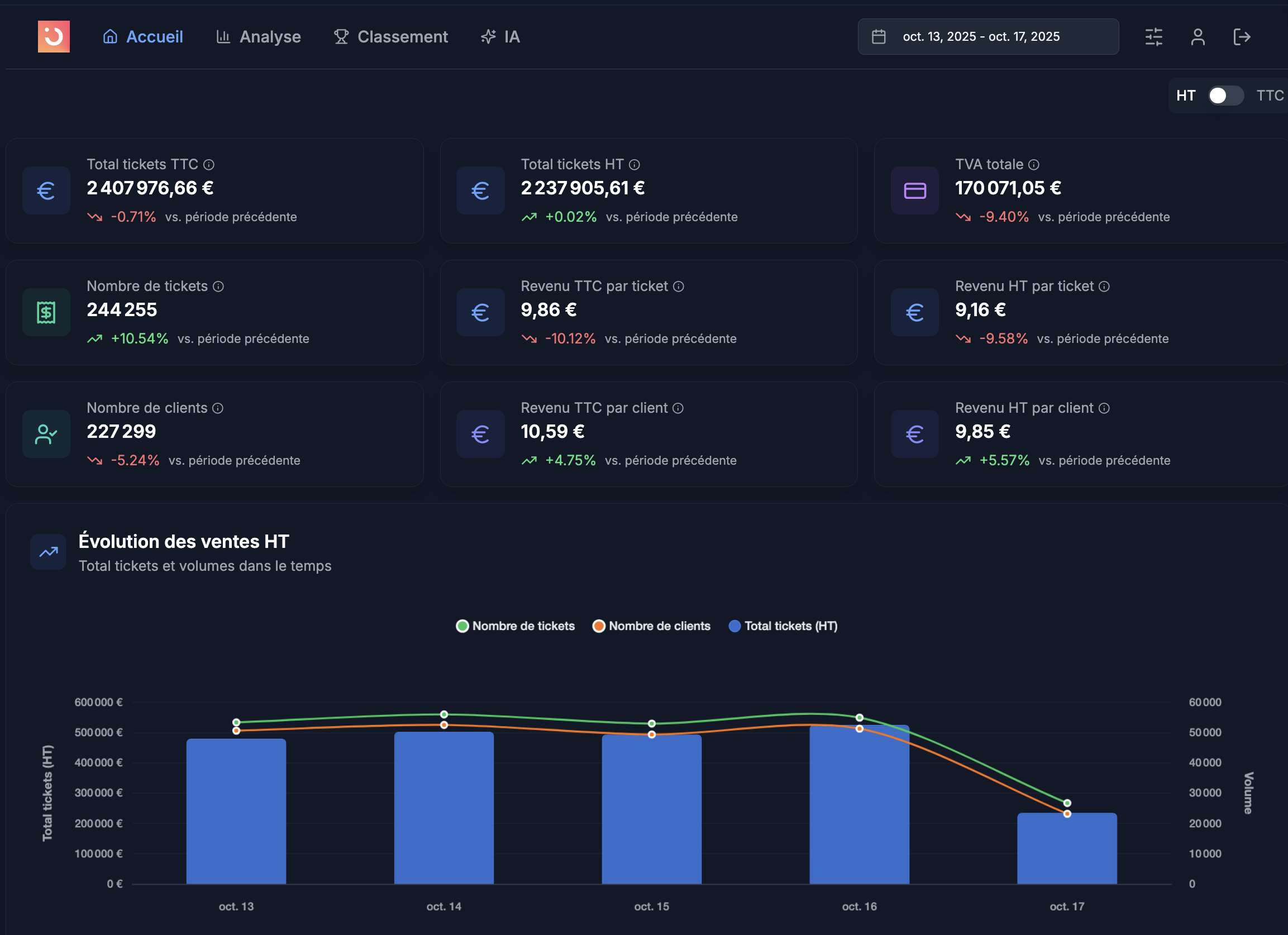The height and width of the screenshot is (935, 1288).
Task: Go to the Analyse tab
Action: (x=259, y=37)
